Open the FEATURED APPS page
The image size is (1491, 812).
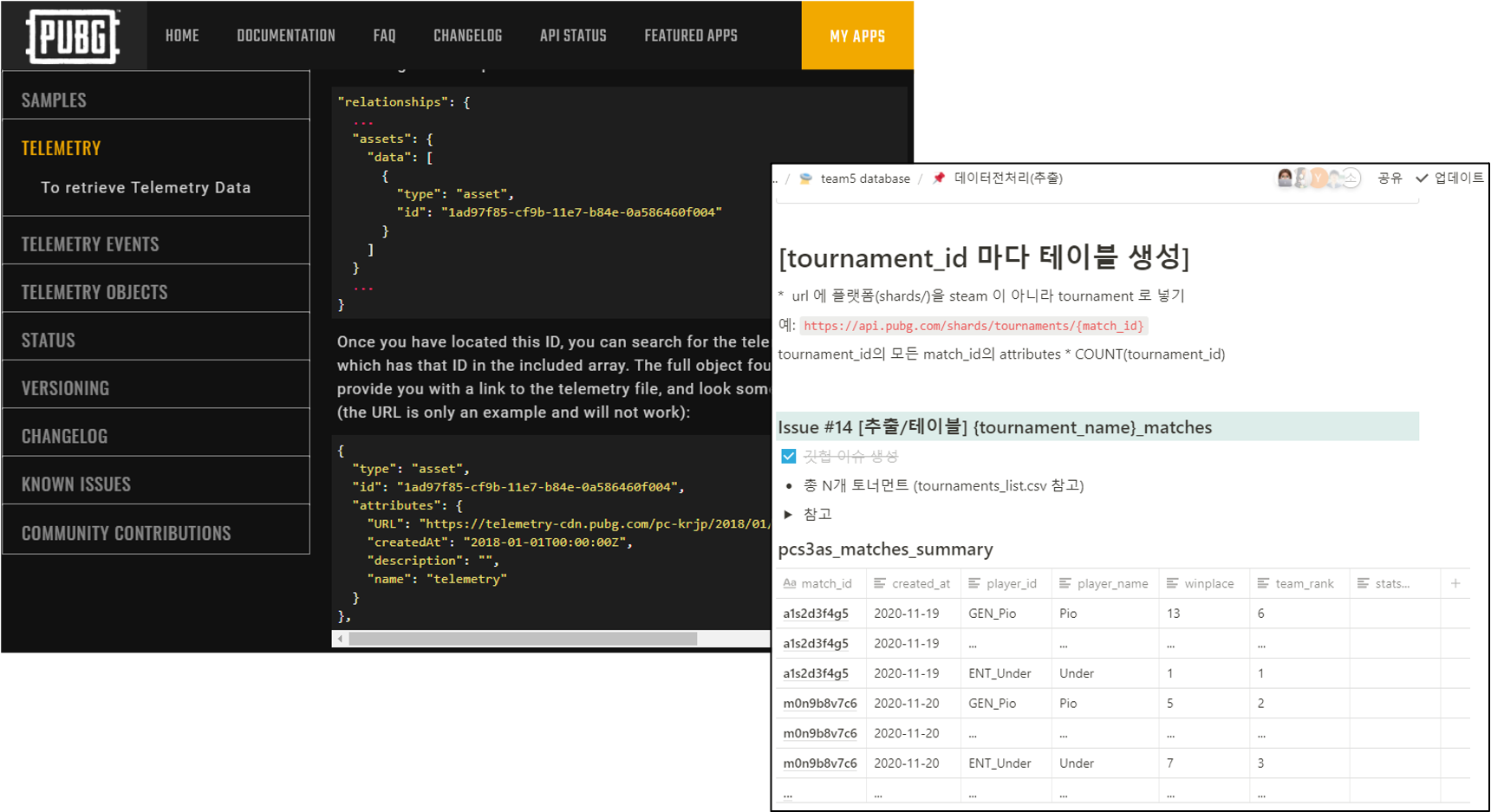[691, 36]
